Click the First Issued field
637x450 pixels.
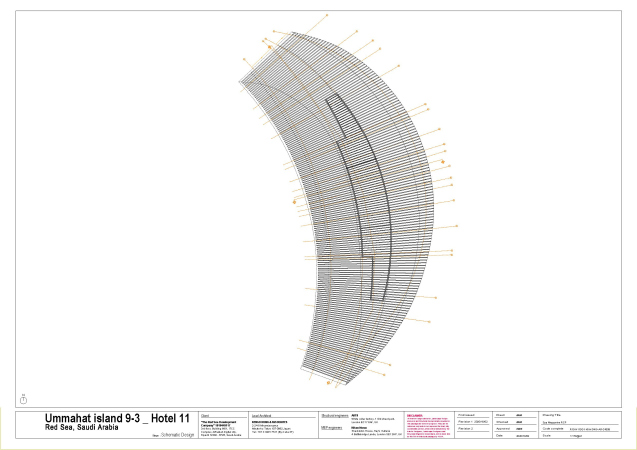tap(471, 414)
